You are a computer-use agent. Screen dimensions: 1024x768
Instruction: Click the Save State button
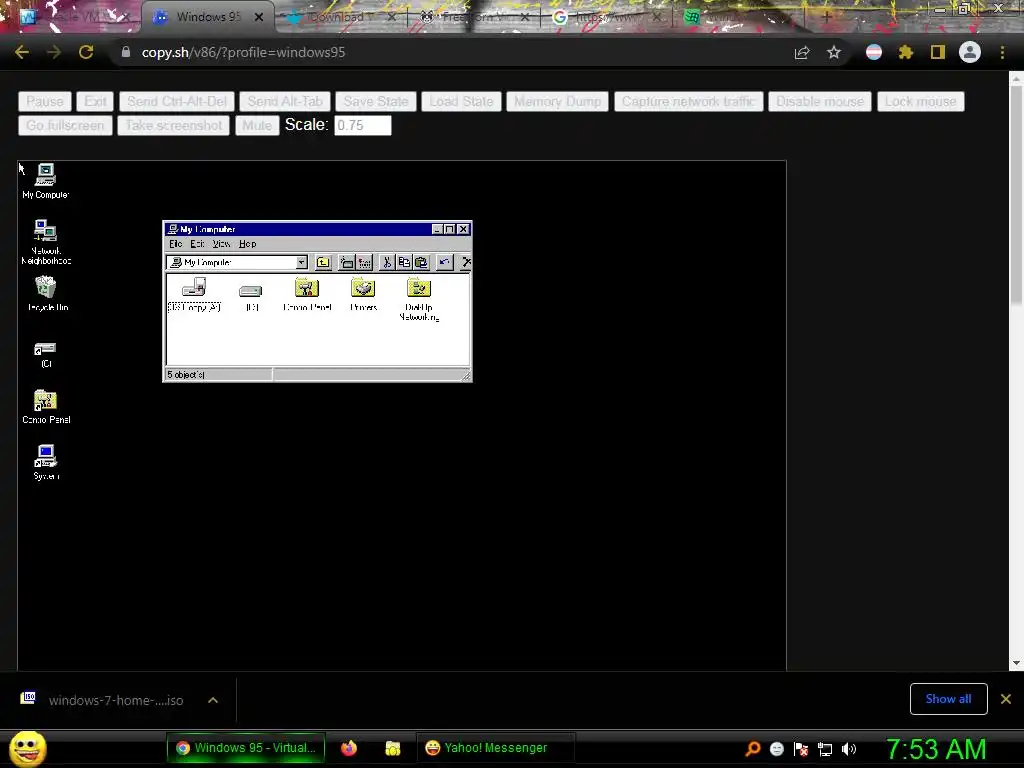coord(376,101)
